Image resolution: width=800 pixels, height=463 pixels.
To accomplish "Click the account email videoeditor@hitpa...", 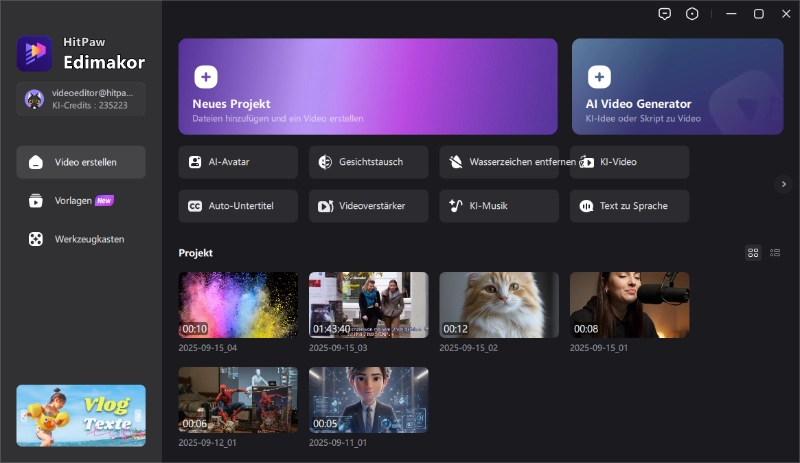I will tap(92, 93).
